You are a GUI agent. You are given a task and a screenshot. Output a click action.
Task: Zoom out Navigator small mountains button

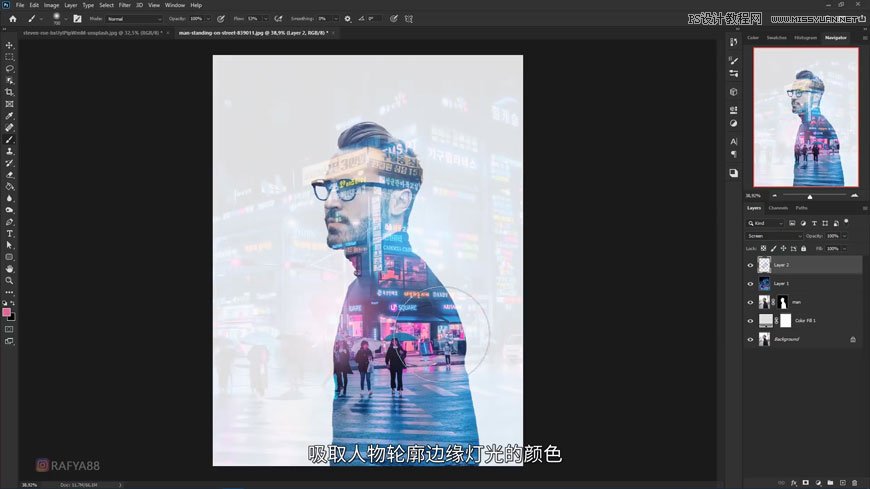coord(775,195)
